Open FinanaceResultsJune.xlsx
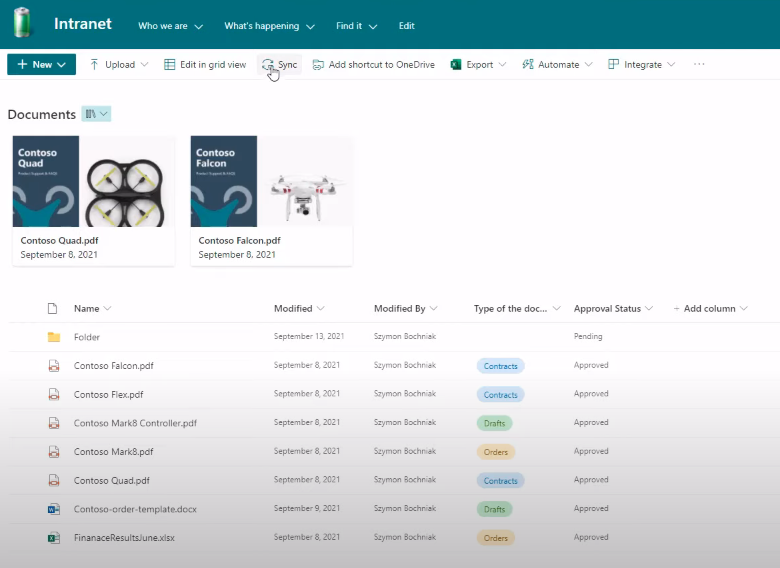Viewport: 780px width, 568px height. pyautogui.click(x=124, y=538)
